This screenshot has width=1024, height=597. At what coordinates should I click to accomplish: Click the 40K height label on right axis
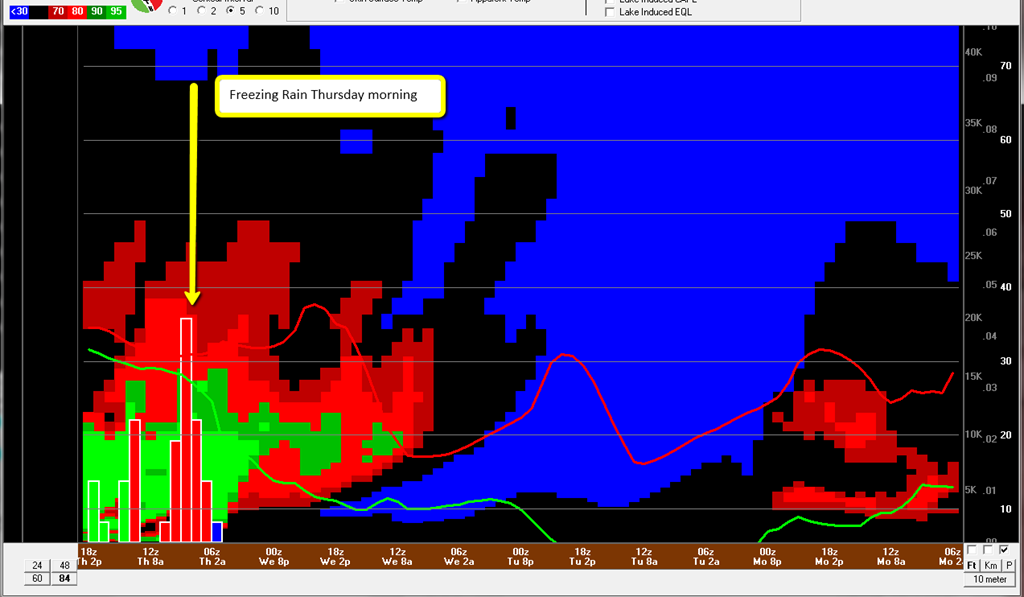tap(973, 52)
